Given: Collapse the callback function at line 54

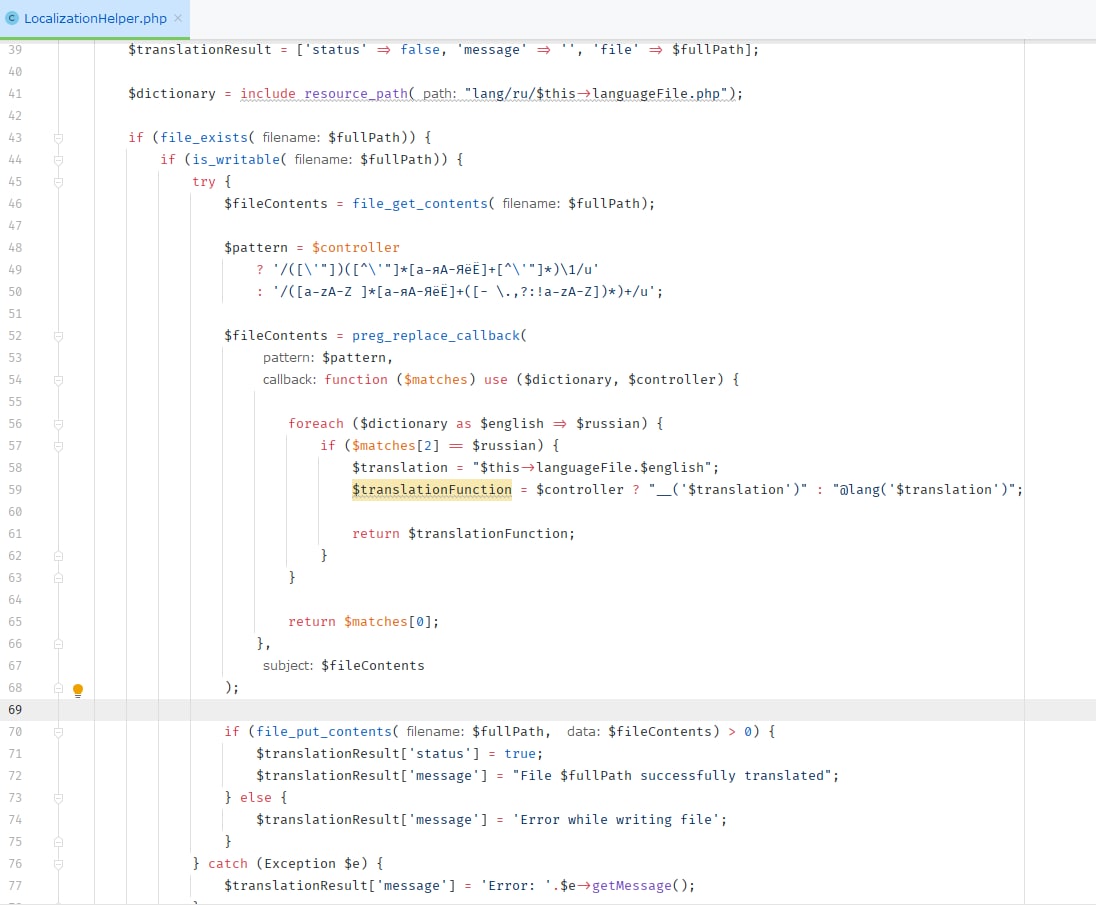Looking at the screenshot, I should [59, 379].
